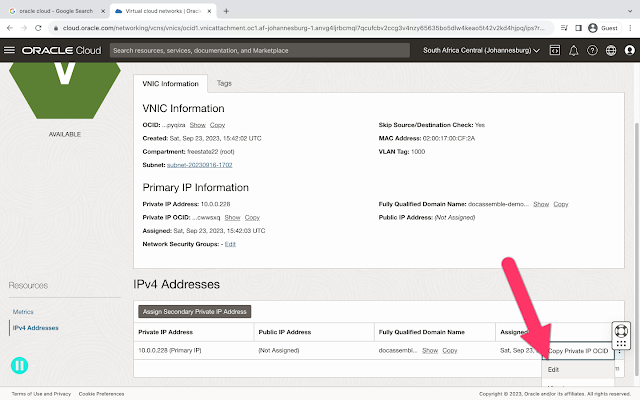The width and height of the screenshot is (640, 400).
Task: Open the help question mark icon
Action: point(592,50)
